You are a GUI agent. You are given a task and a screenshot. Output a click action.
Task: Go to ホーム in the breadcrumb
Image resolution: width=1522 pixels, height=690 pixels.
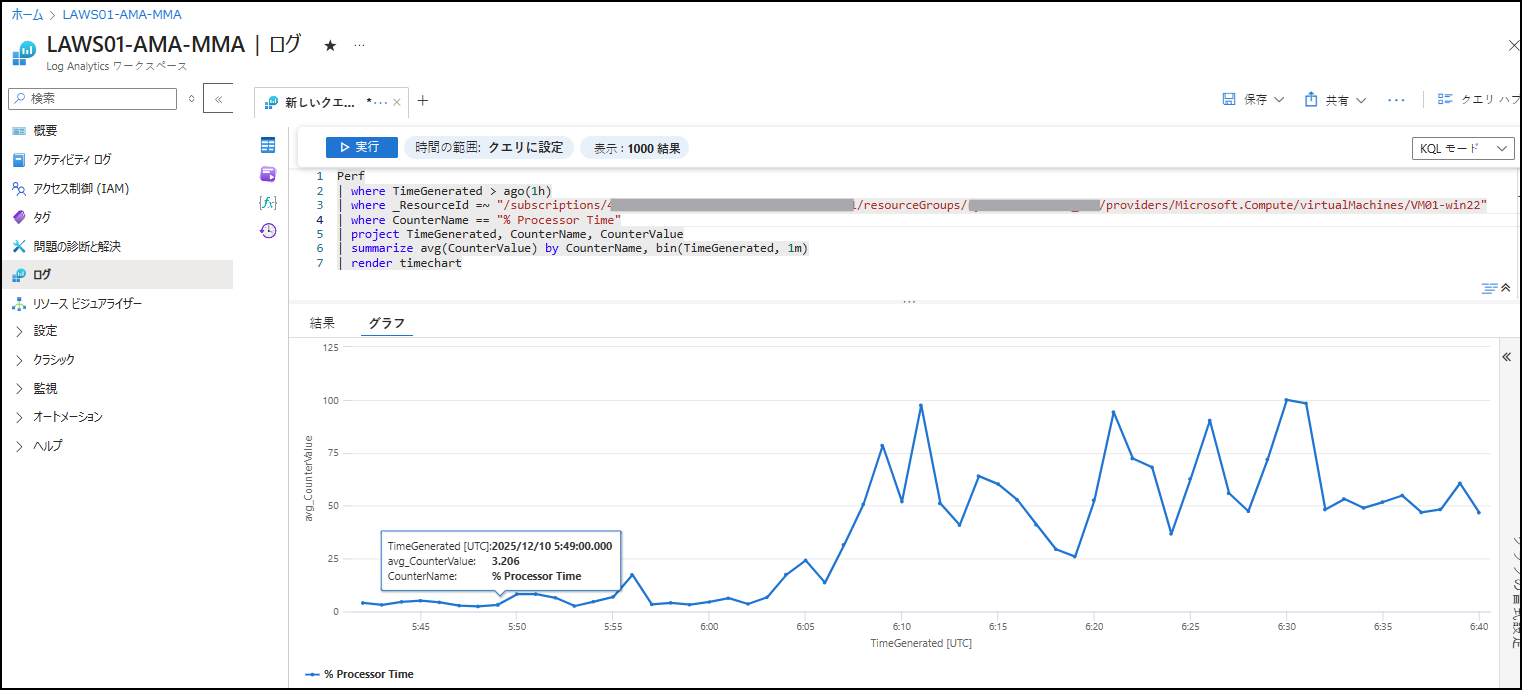tap(27, 15)
